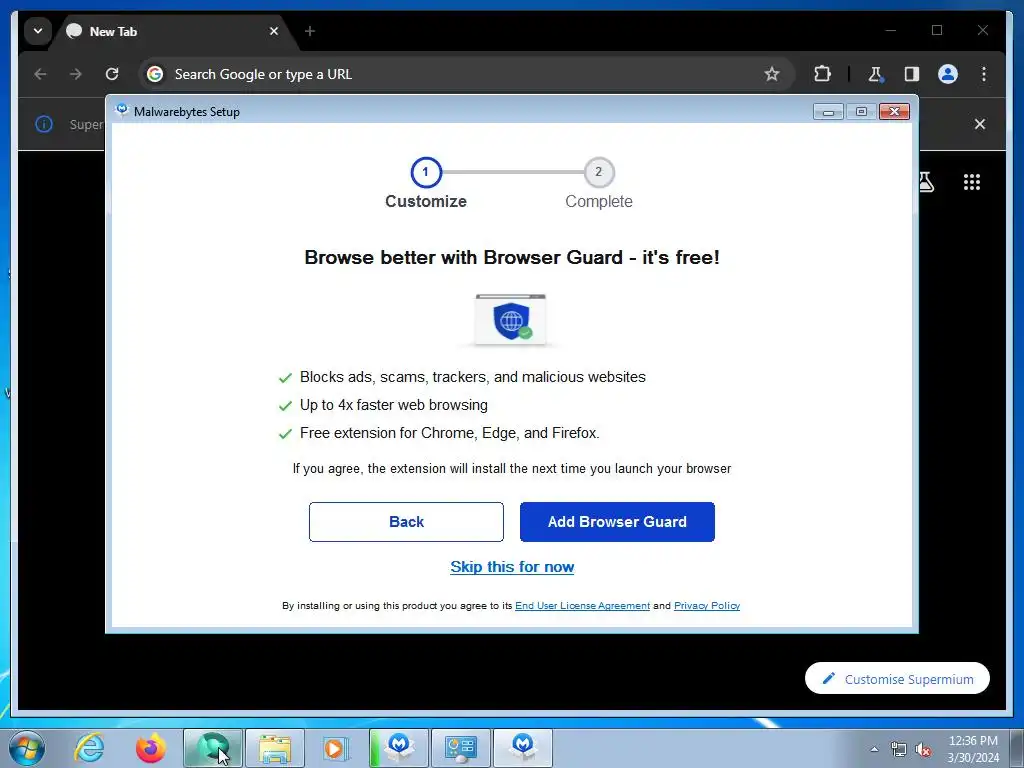Click Browser Guard shield illustration
This screenshot has height=768, width=1024.
coord(511,319)
